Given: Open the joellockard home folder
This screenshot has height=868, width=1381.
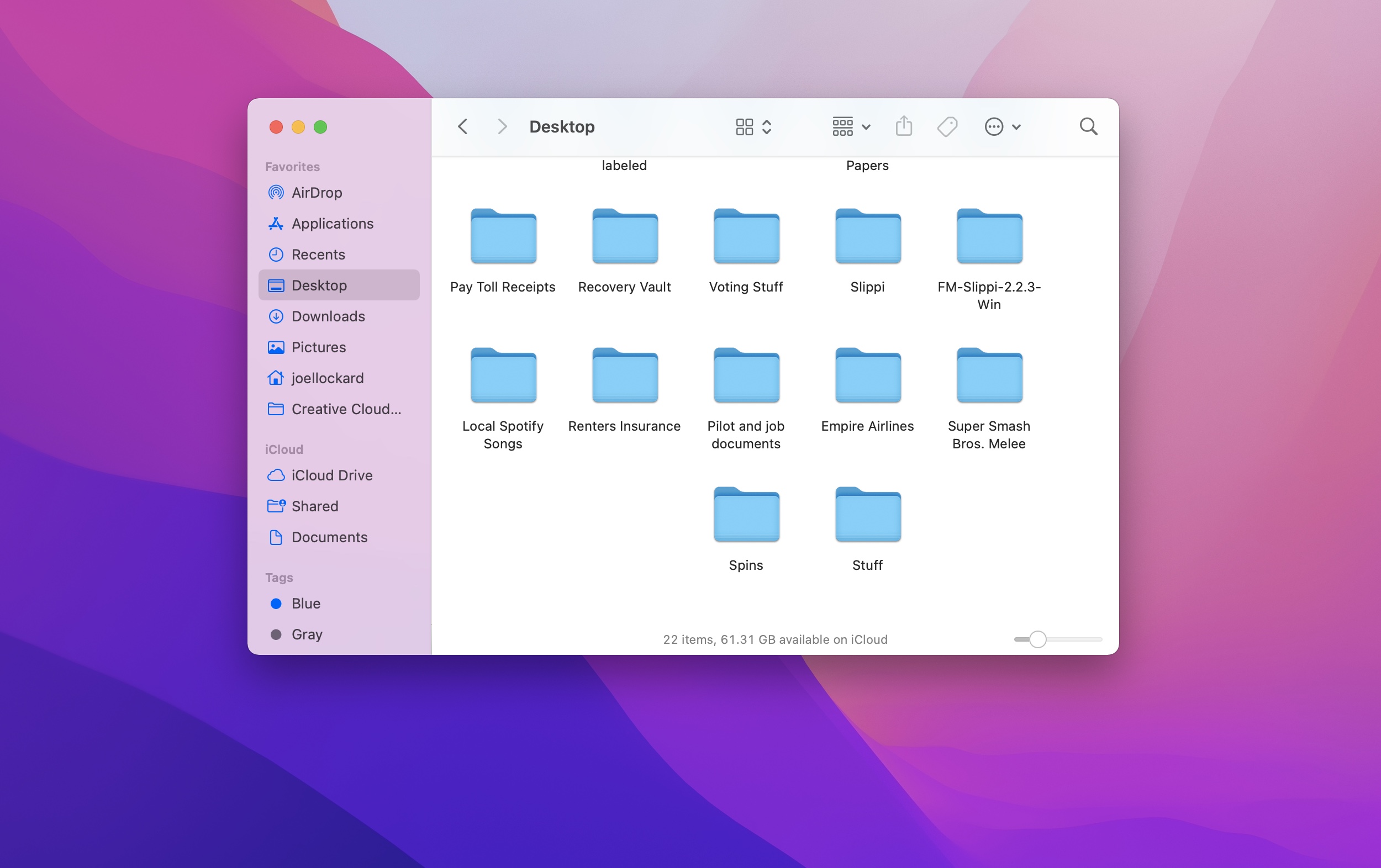Looking at the screenshot, I should coord(339,378).
